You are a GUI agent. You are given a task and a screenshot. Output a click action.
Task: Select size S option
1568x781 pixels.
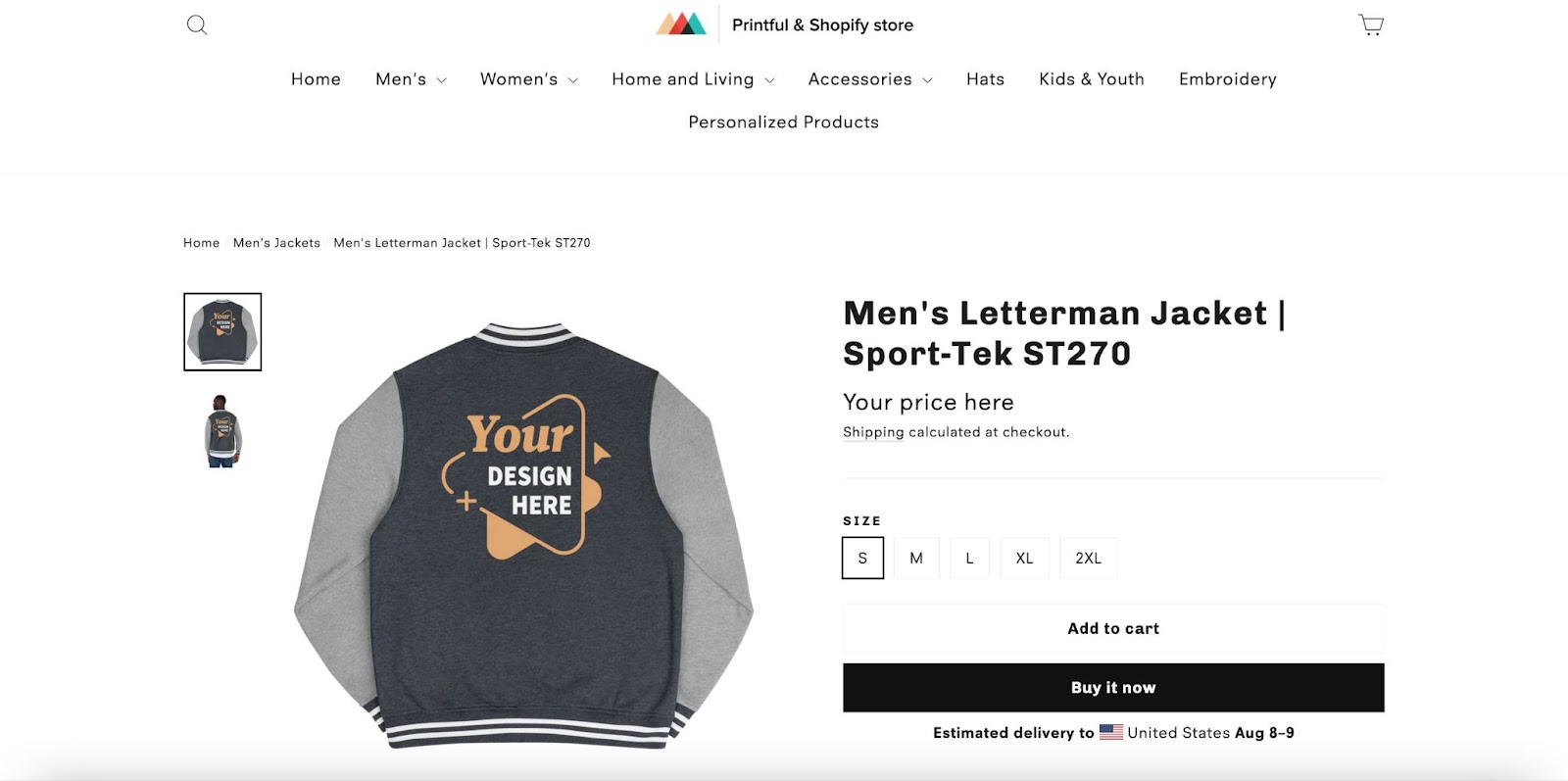click(862, 558)
